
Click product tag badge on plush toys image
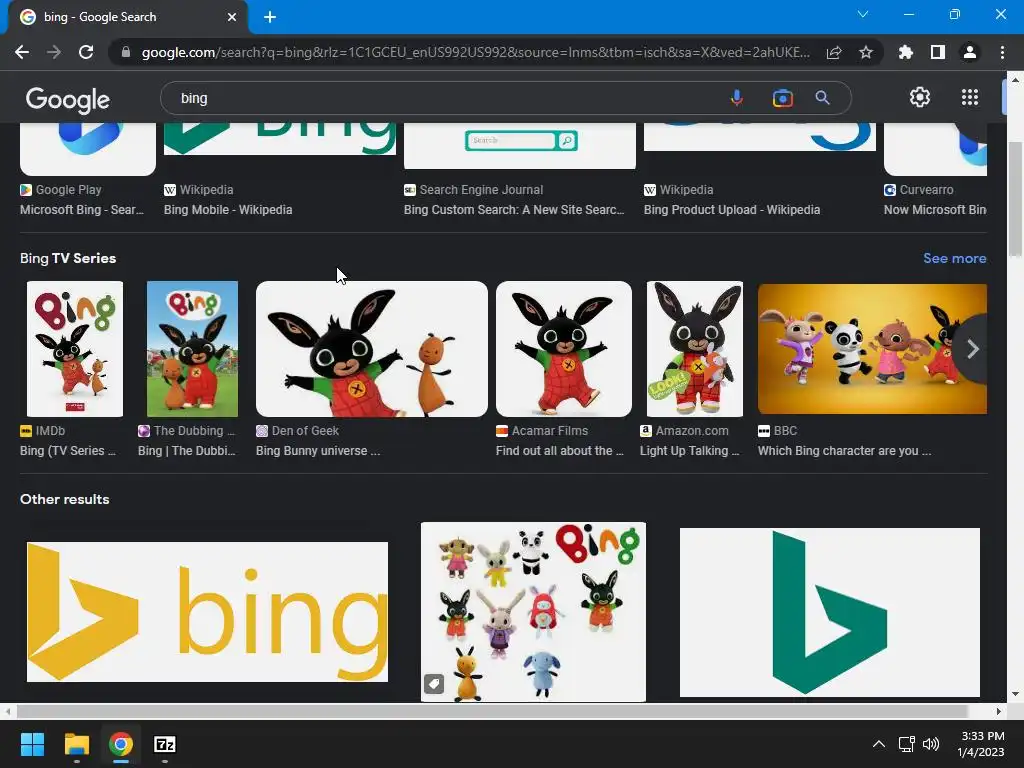[434, 684]
